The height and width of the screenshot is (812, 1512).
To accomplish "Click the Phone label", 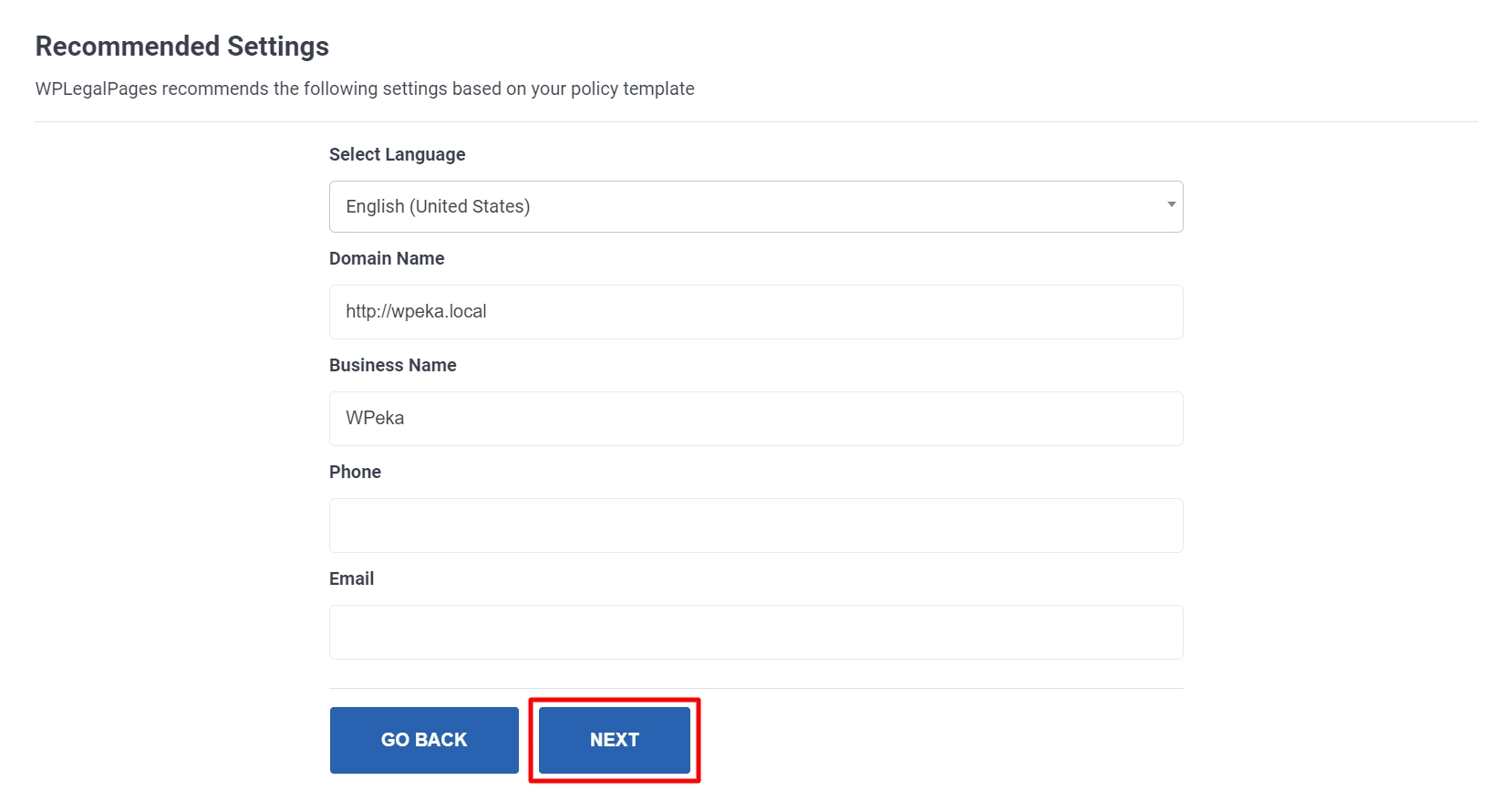I will pyautogui.click(x=355, y=472).
